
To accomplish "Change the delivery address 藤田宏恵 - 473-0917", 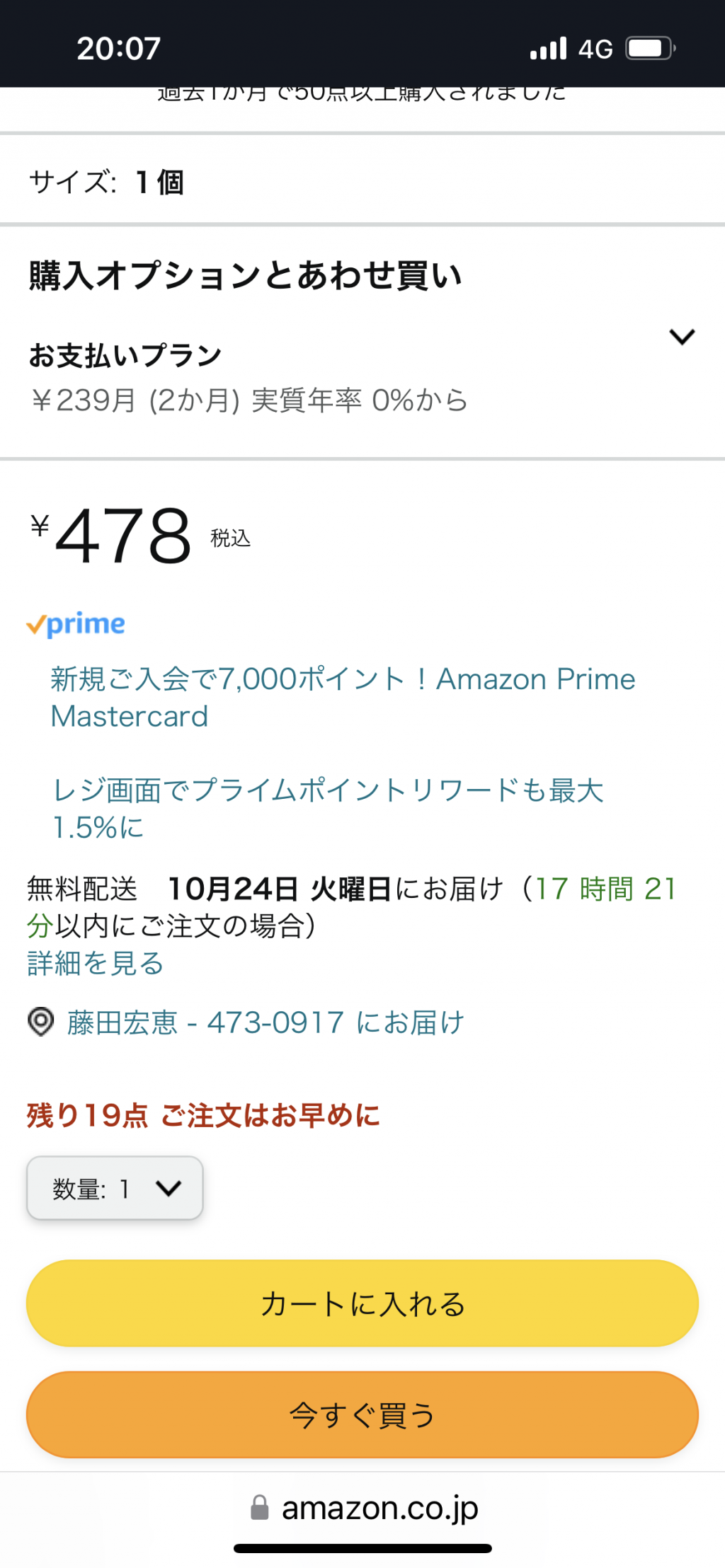I will click(x=266, y=1022).
